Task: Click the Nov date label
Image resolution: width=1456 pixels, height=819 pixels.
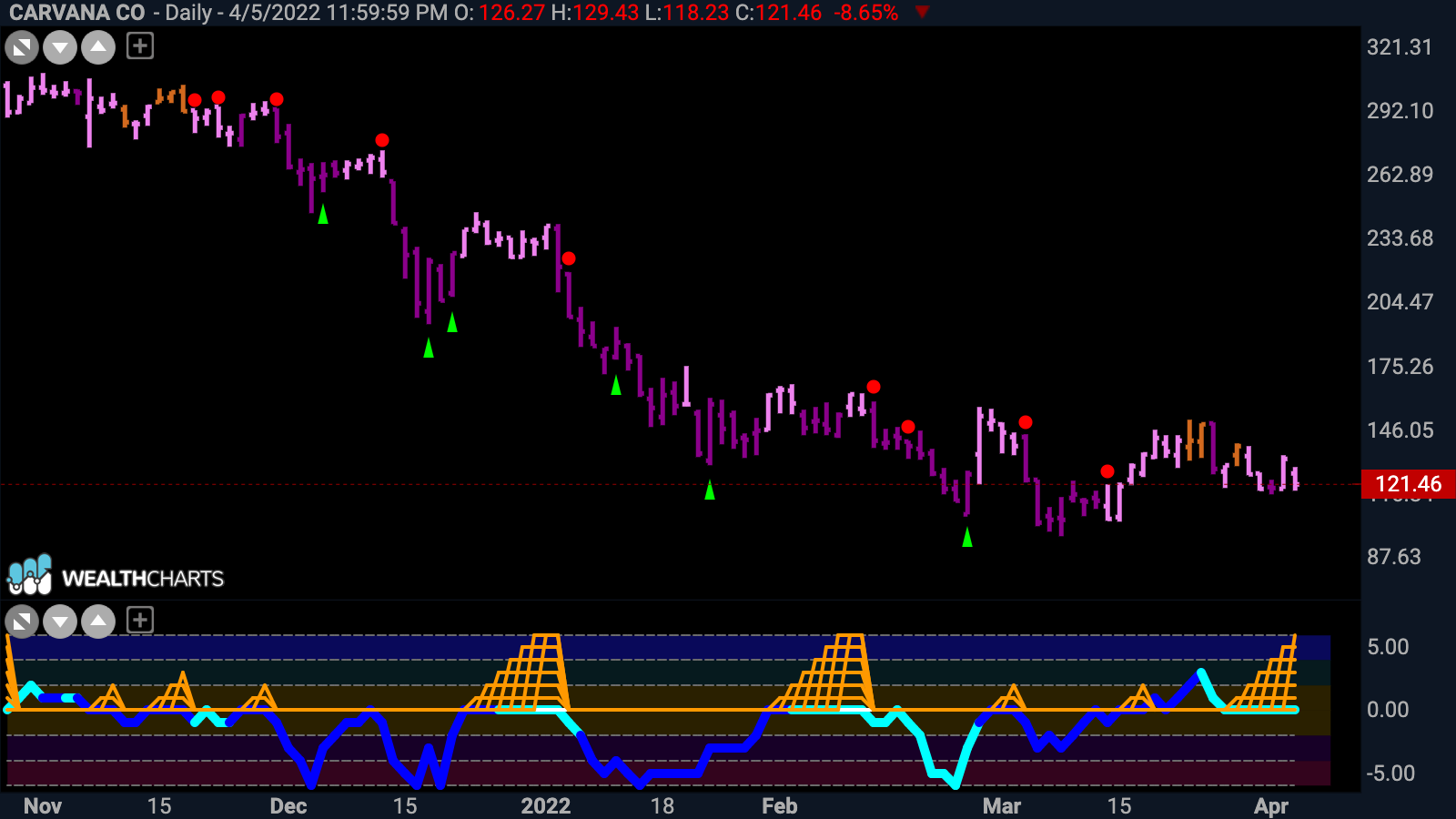Action: click(x=43, y=806)
